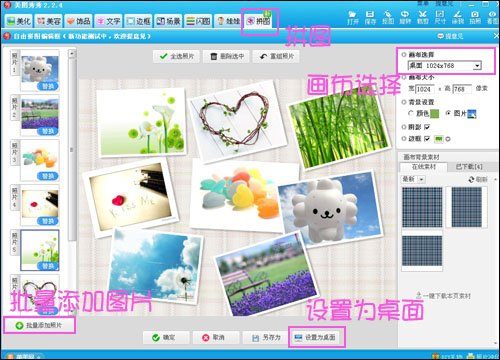Viewport: 500px width, 360px height.
Task: Click 替换 replace on photo 1
Action: pos(48,86)
